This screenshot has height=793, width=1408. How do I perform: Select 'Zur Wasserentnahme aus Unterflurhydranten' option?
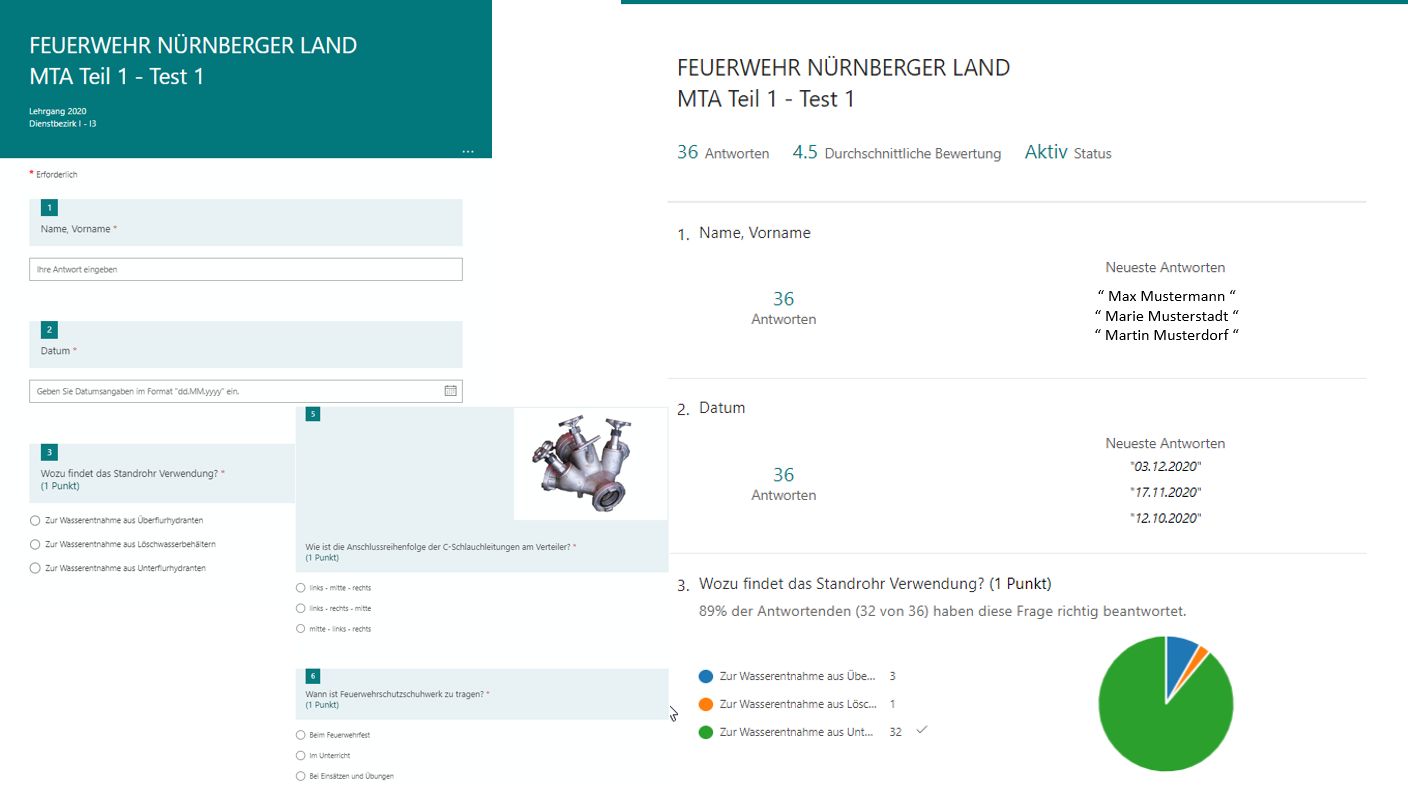[x=36, y=568]
